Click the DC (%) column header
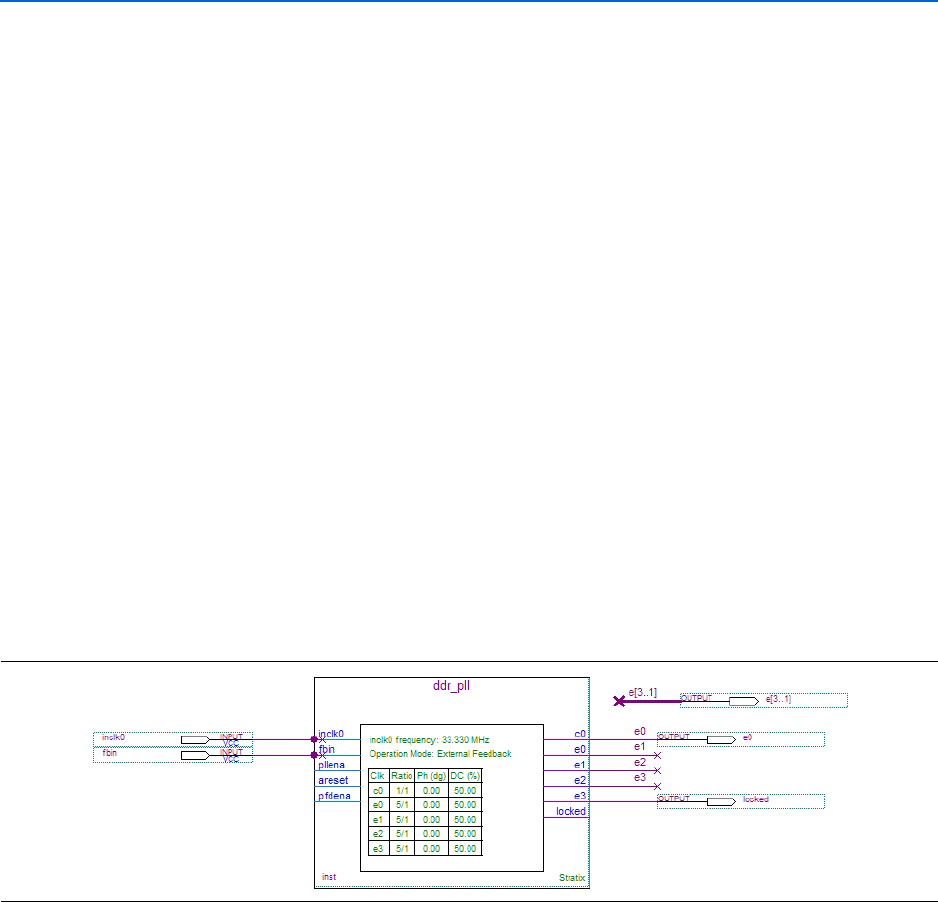This screenshot has height=902, width=938. (465, 776)
